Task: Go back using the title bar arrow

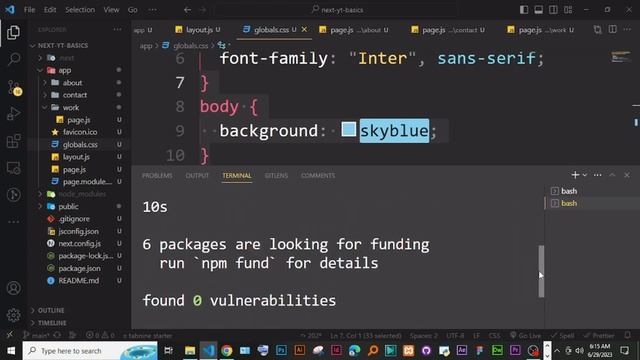Action: coord(187,10)
